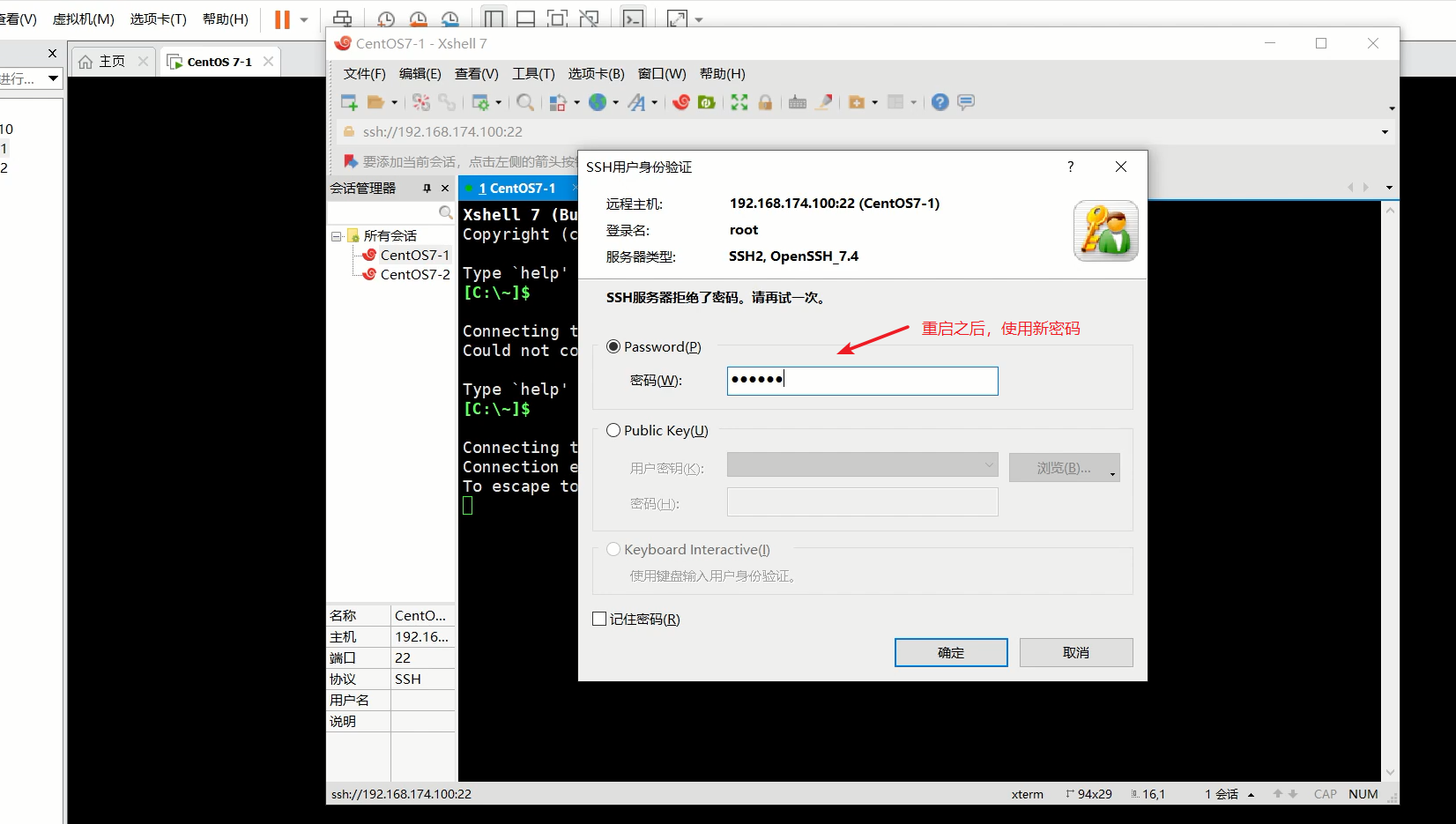The width and height of the screenshot is (1456, 824).
Task: Click the '22' port value cell
Action: [x=423, y=658]
